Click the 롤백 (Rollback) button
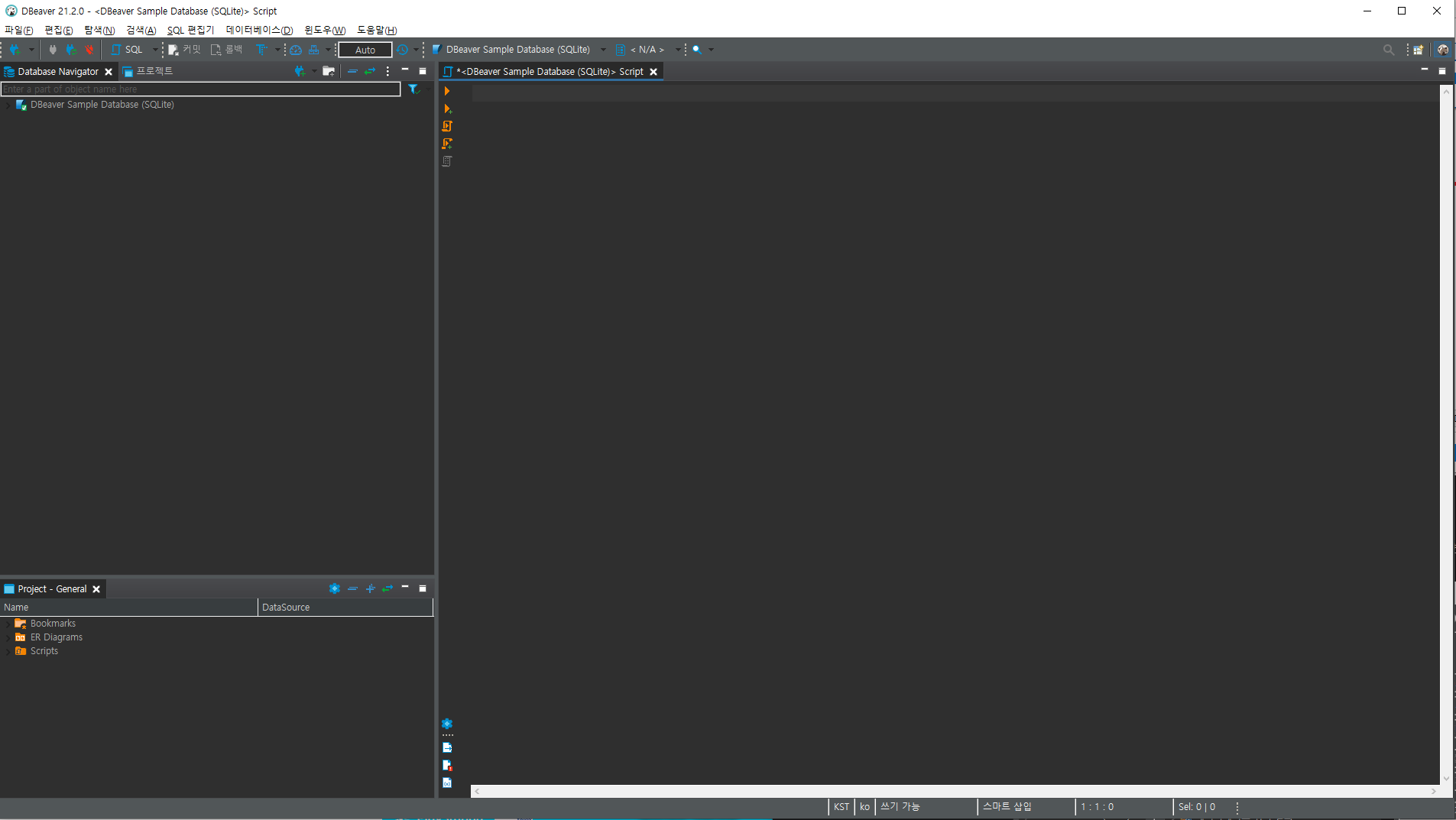The width and height of the screenshot is (1456, 820). tap(227, 50)
